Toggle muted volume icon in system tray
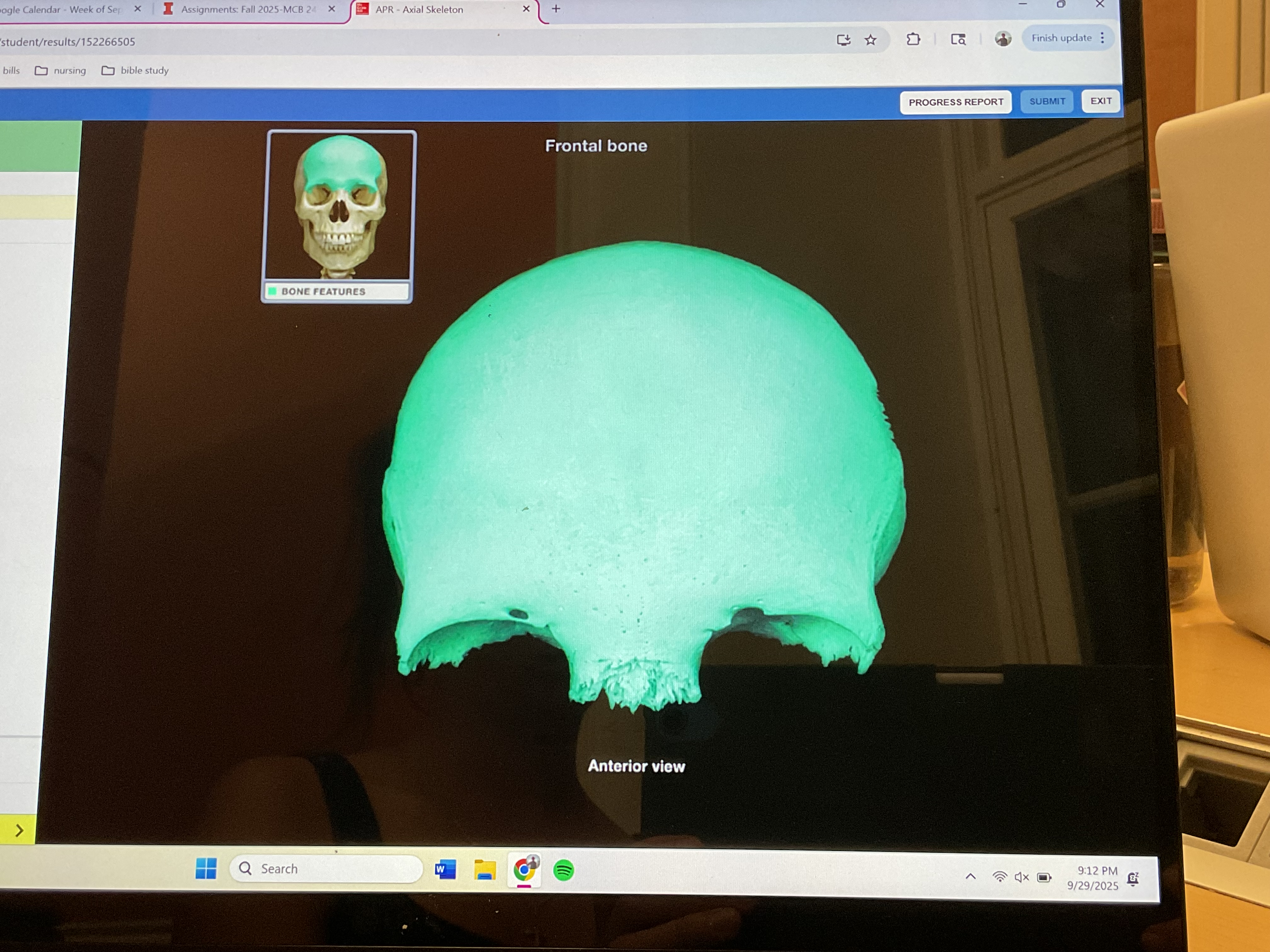Image resolution: width=1270 pixels, height=952 pixels. point(1021,877)
